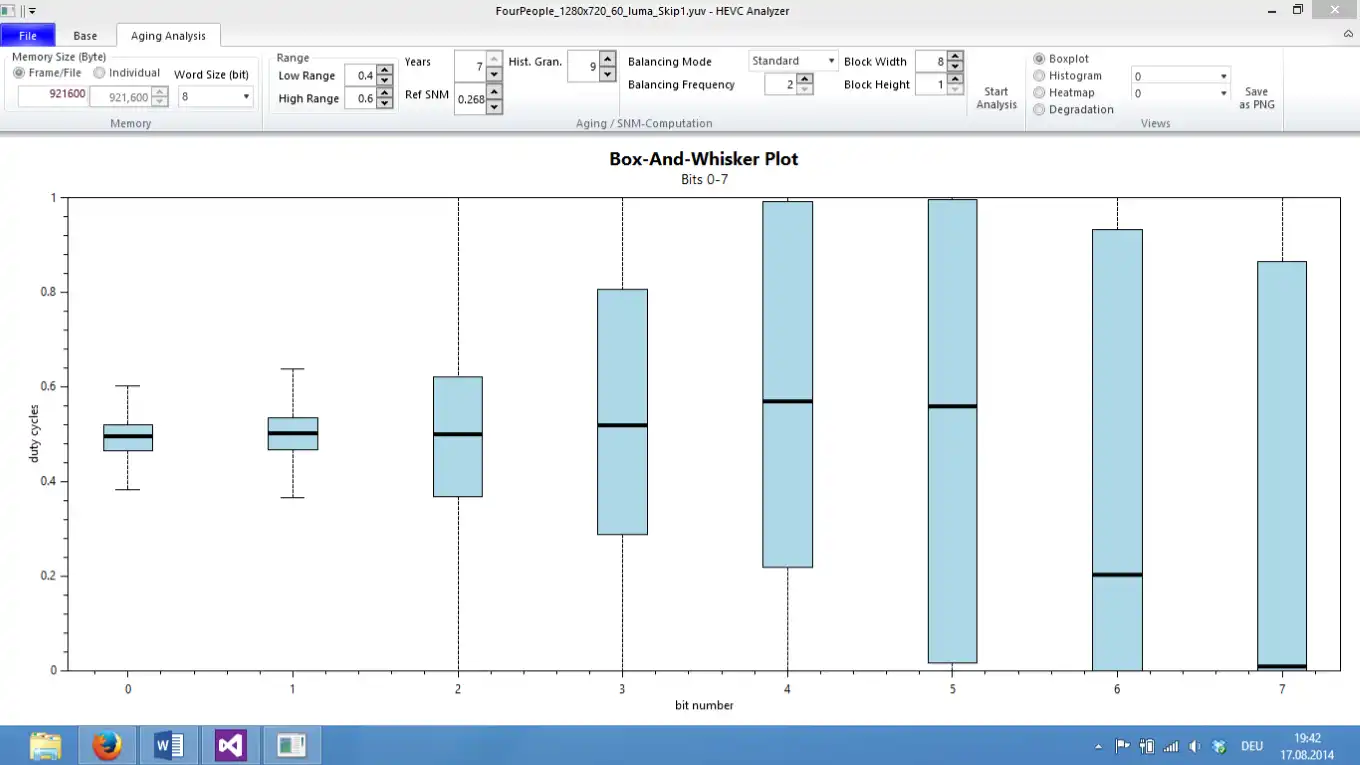Viewport: 1360px width, 765px height.
Task: Increase the Hist. Gran. value
Action: (x=608, y=59)
